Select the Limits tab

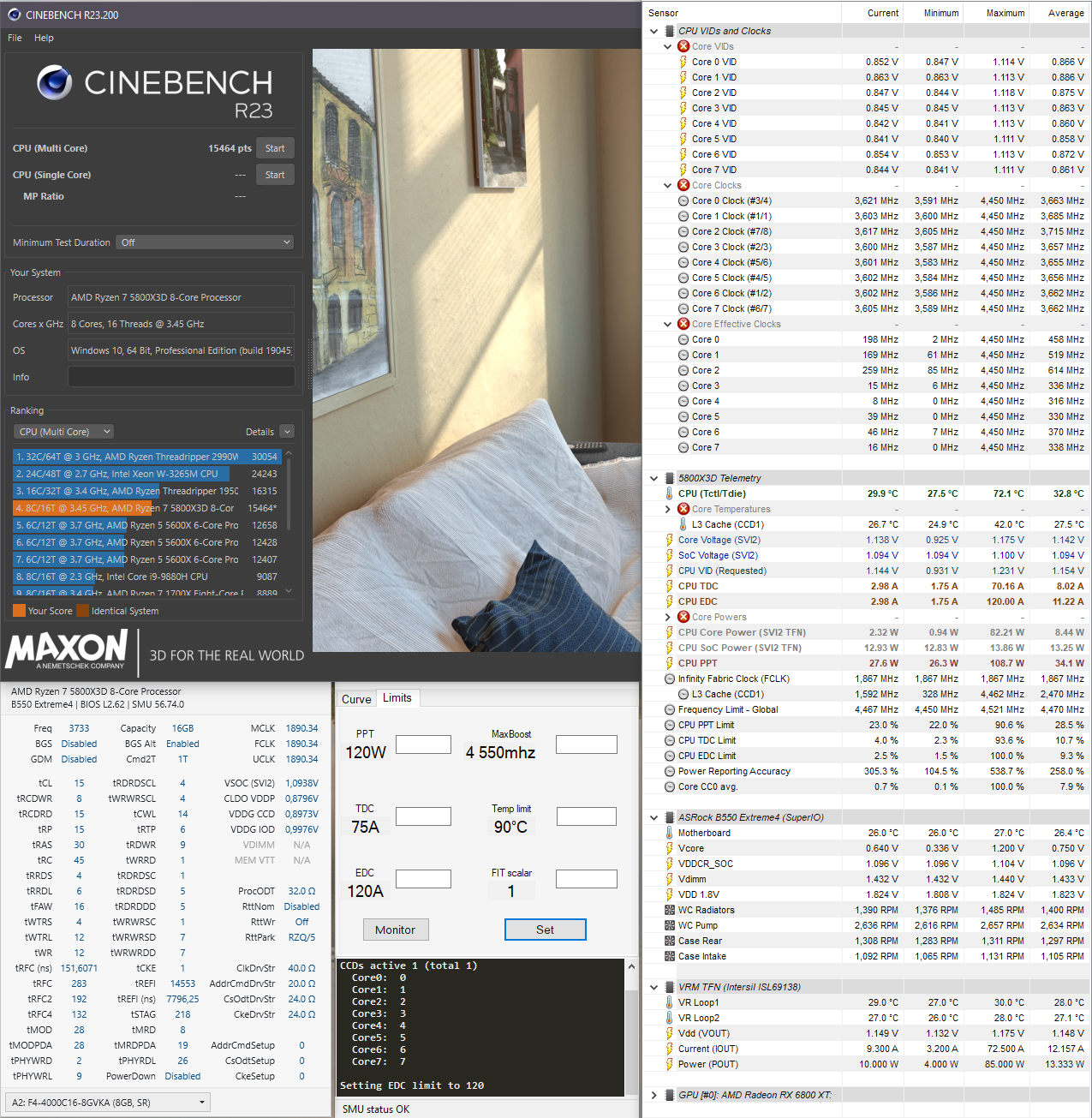click(x=397, y=698)
